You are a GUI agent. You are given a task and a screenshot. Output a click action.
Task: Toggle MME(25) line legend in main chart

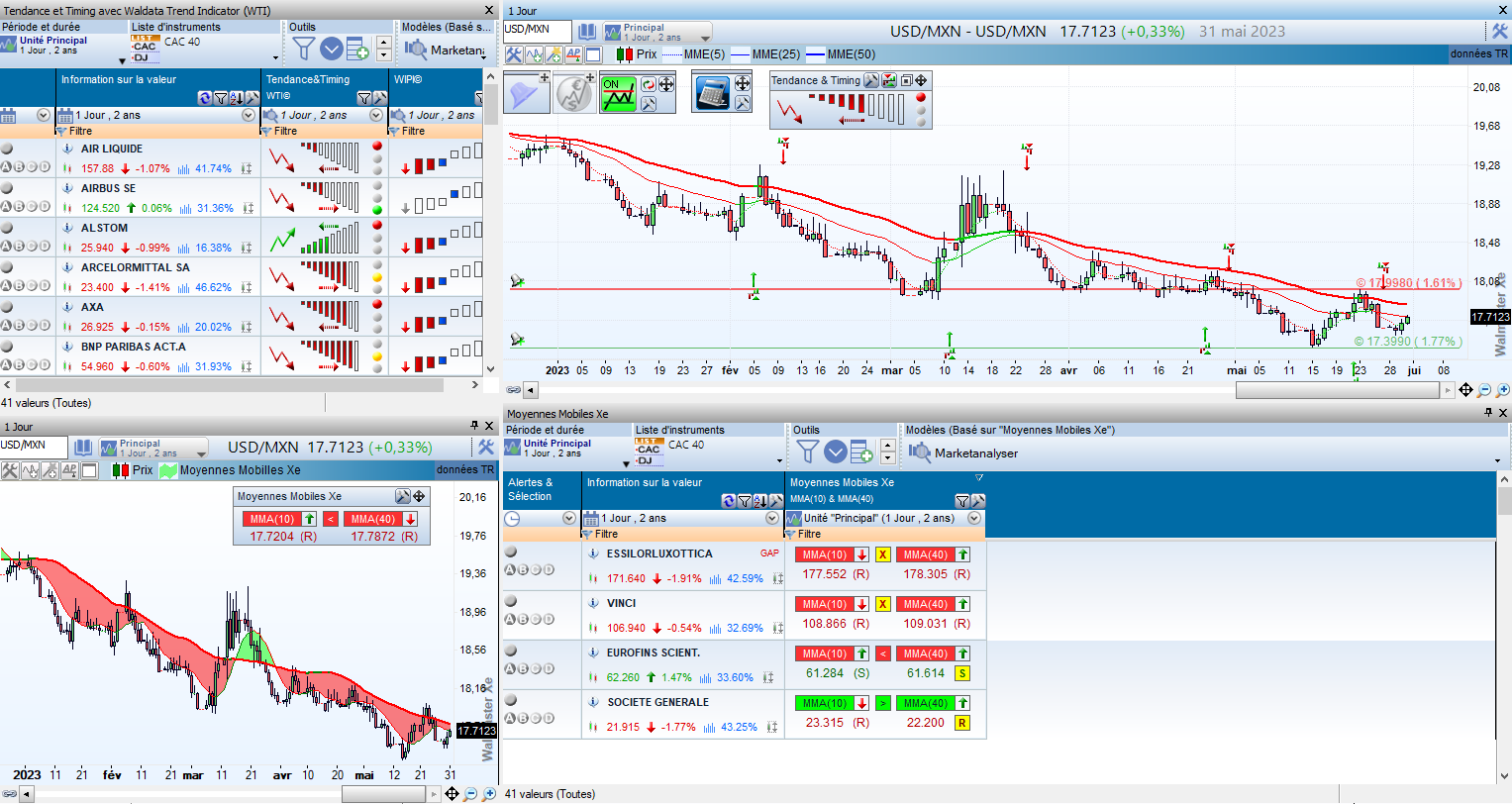pyautogui.click(x=765, y=54)
